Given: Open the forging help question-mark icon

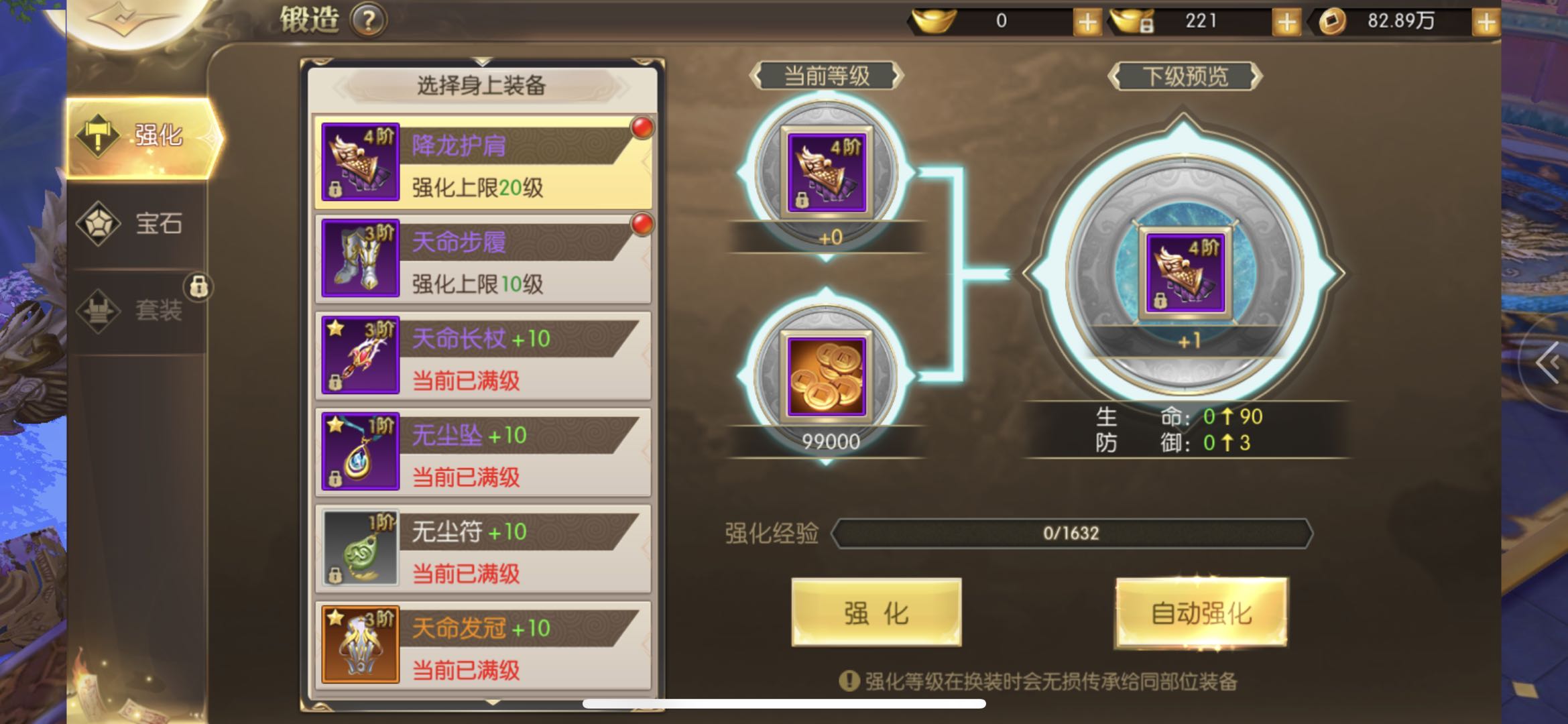Looking at the screenshot, I should [x=368, y=21].
